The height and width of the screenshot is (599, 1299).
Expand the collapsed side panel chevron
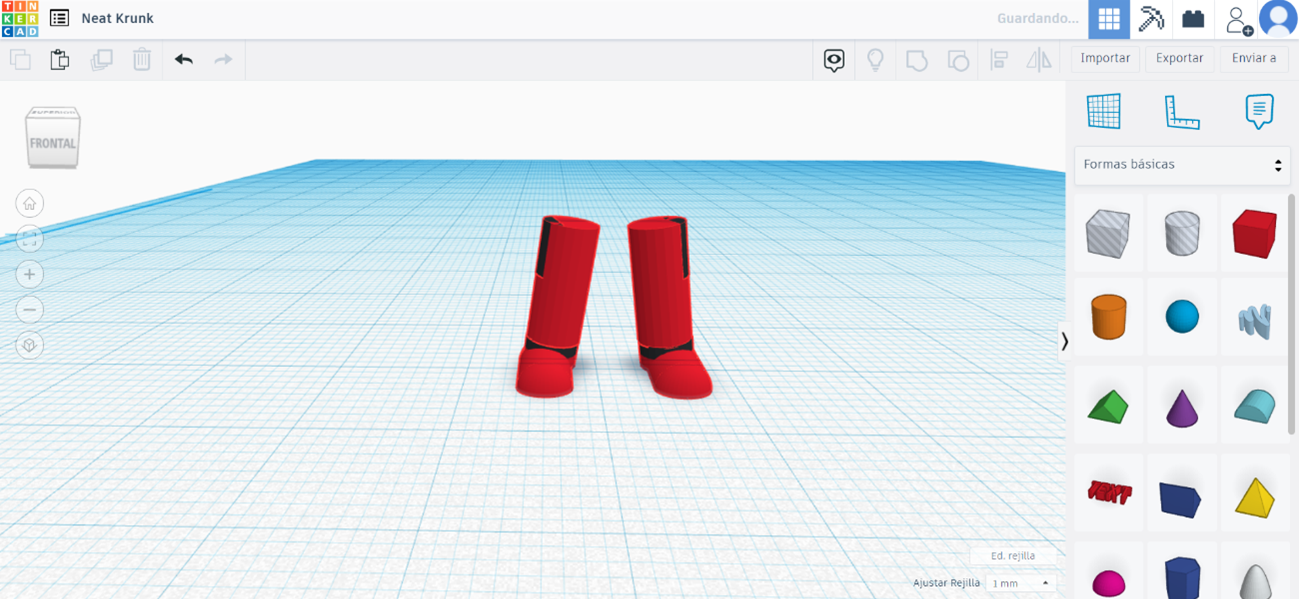point(1065,341)
